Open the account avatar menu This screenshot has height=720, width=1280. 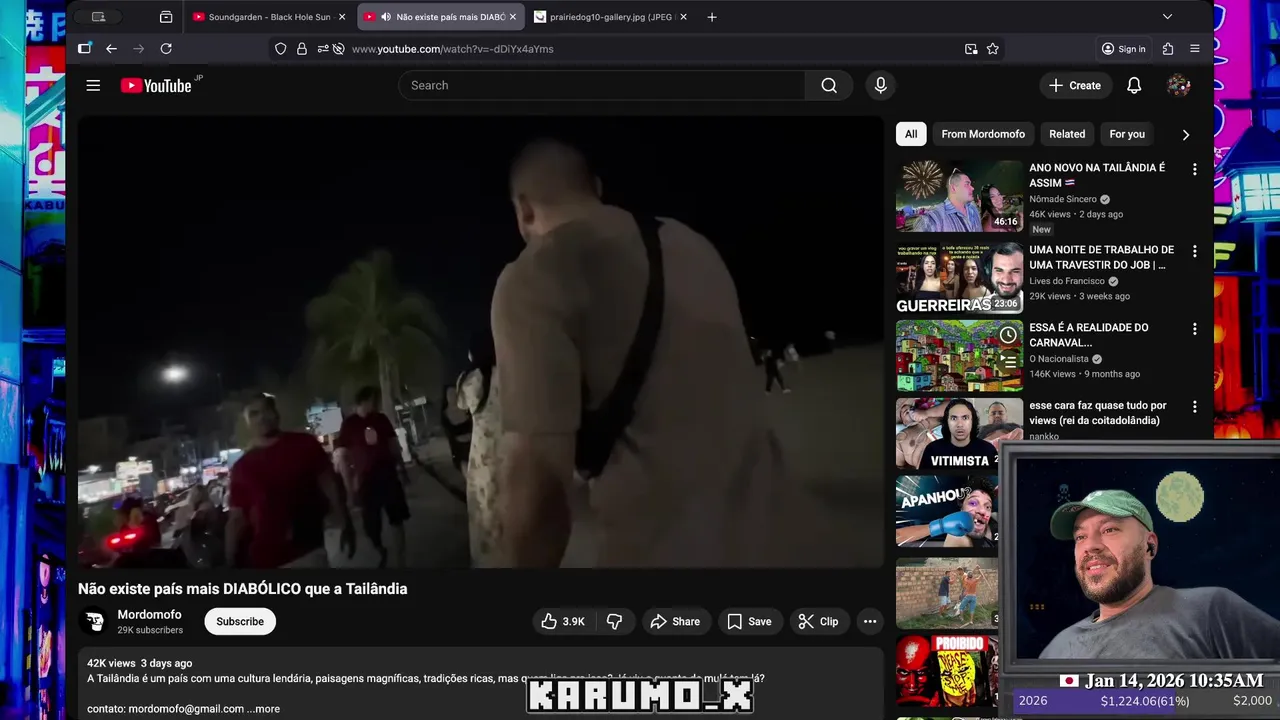pyautogui.click(x=1178, y=85)
